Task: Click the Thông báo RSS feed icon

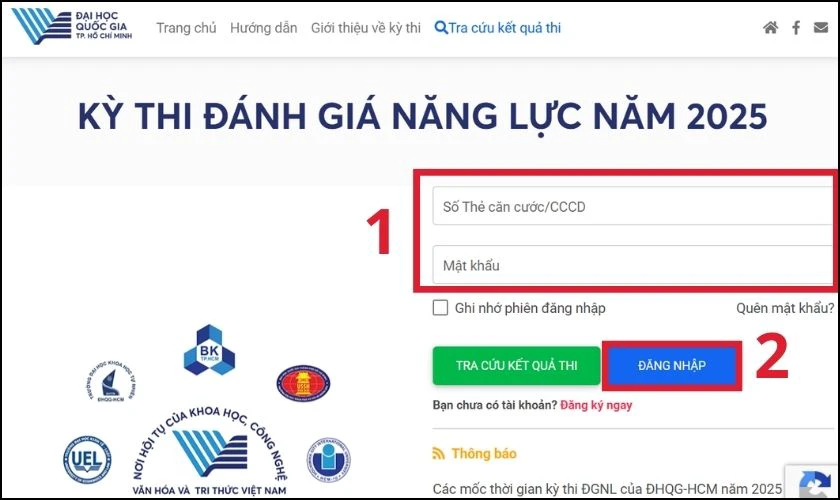Action: coord(439,454)
